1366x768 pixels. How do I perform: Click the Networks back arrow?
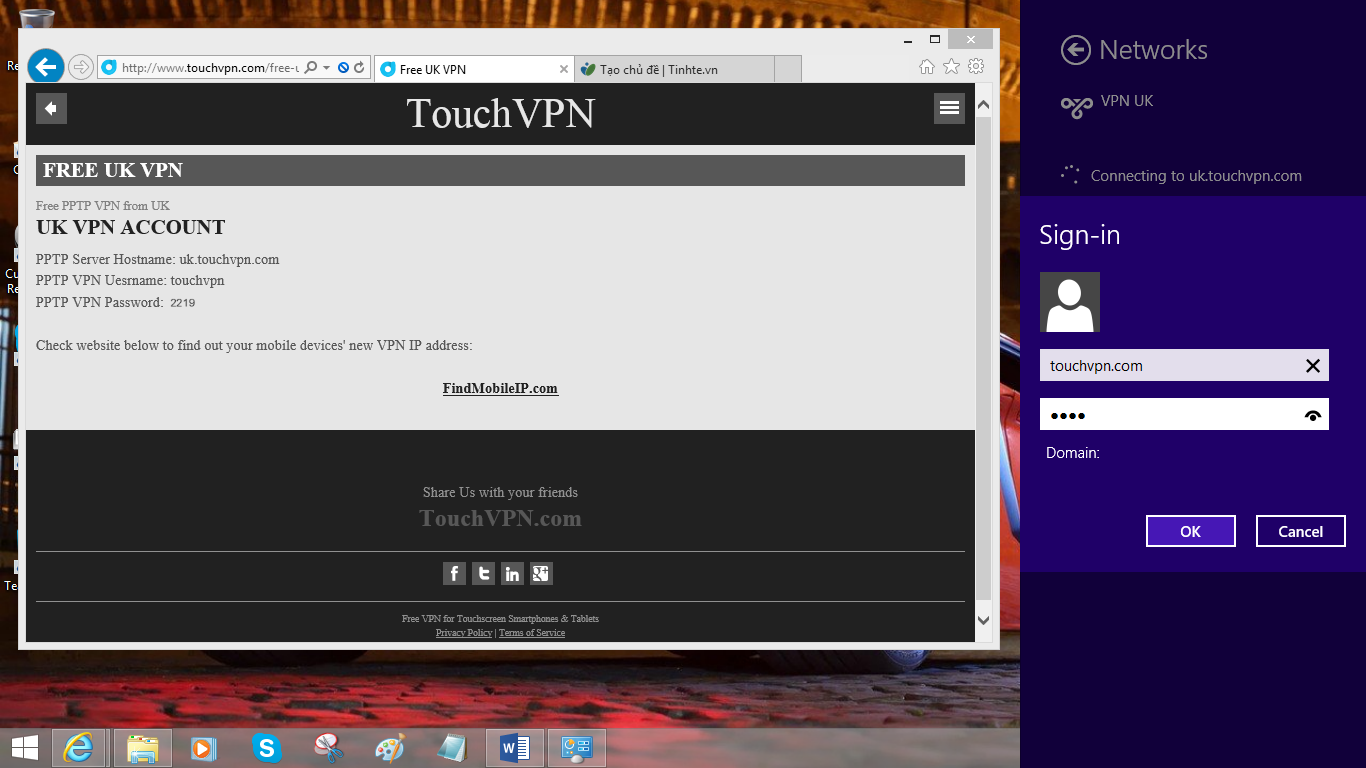click(x=1076, y=50)
